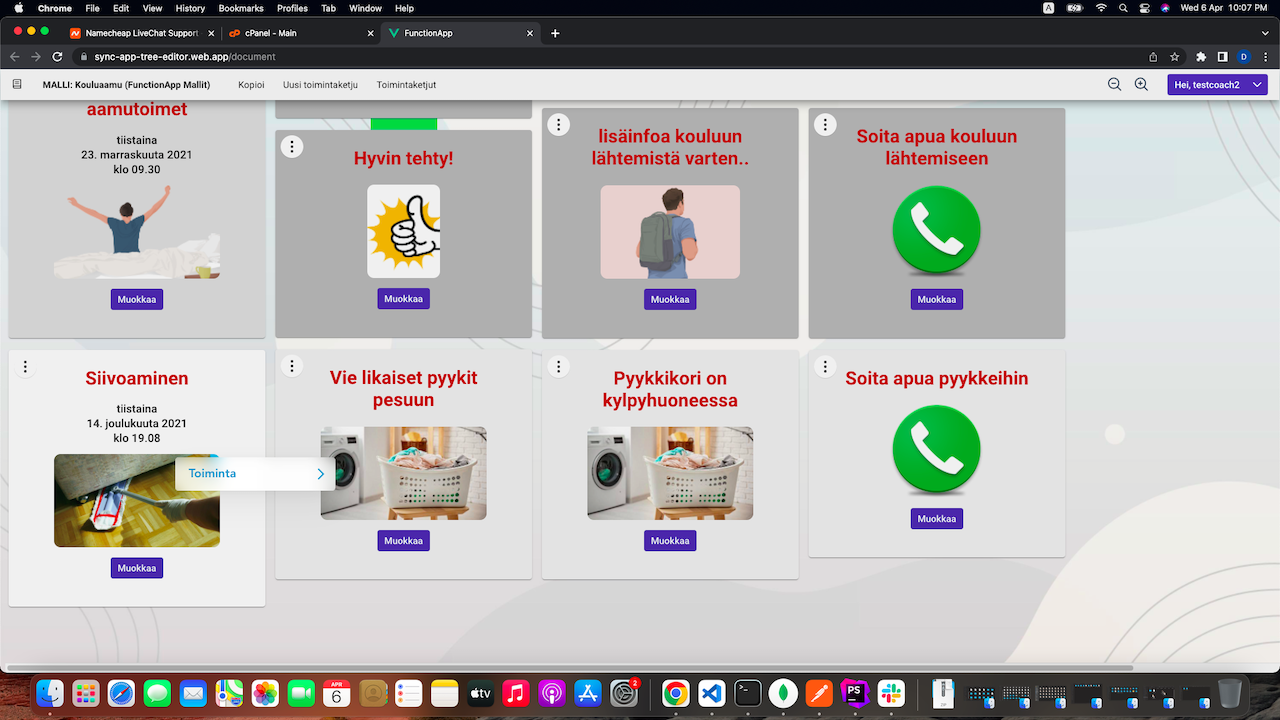Click Muokkaa button under Hyvin tehty! card
Image resolution: width=1280 pixels, height=720 pixels.
[x=403, y=299]
